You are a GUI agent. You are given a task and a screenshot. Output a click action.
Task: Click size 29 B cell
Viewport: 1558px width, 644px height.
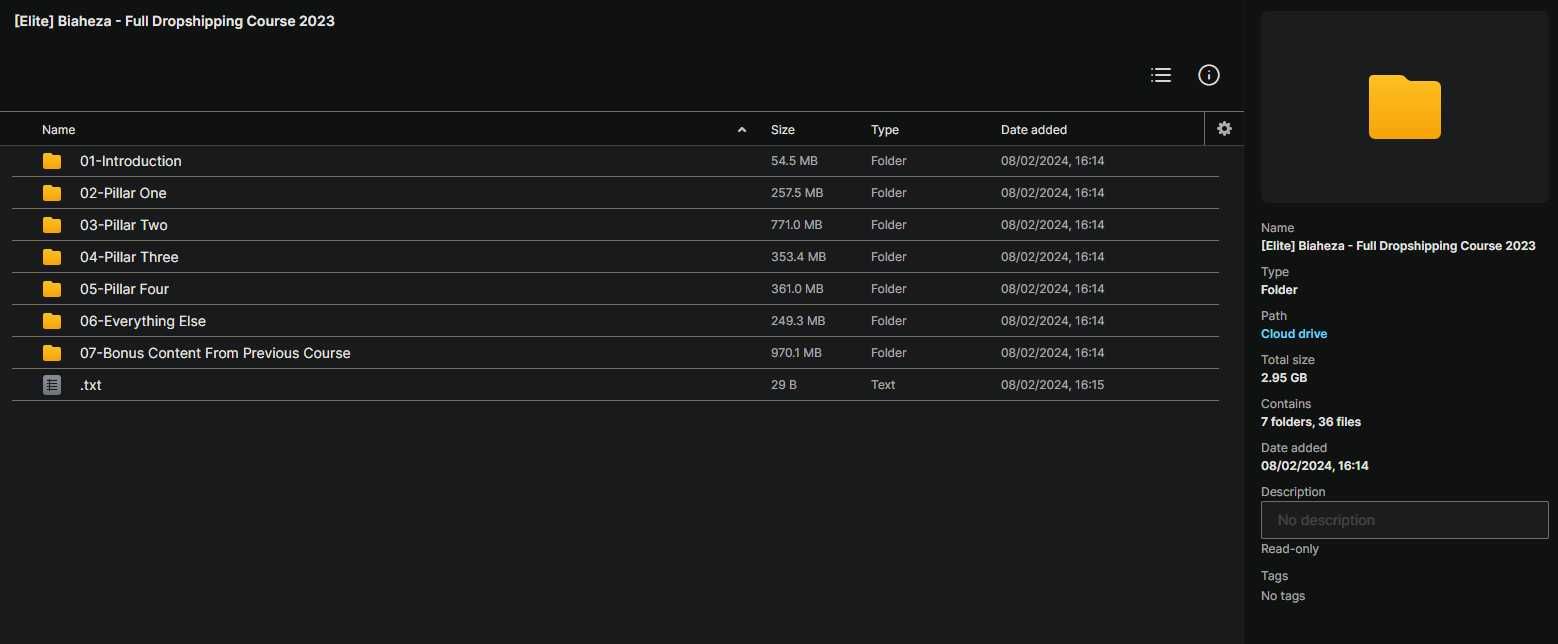[784, 385]
